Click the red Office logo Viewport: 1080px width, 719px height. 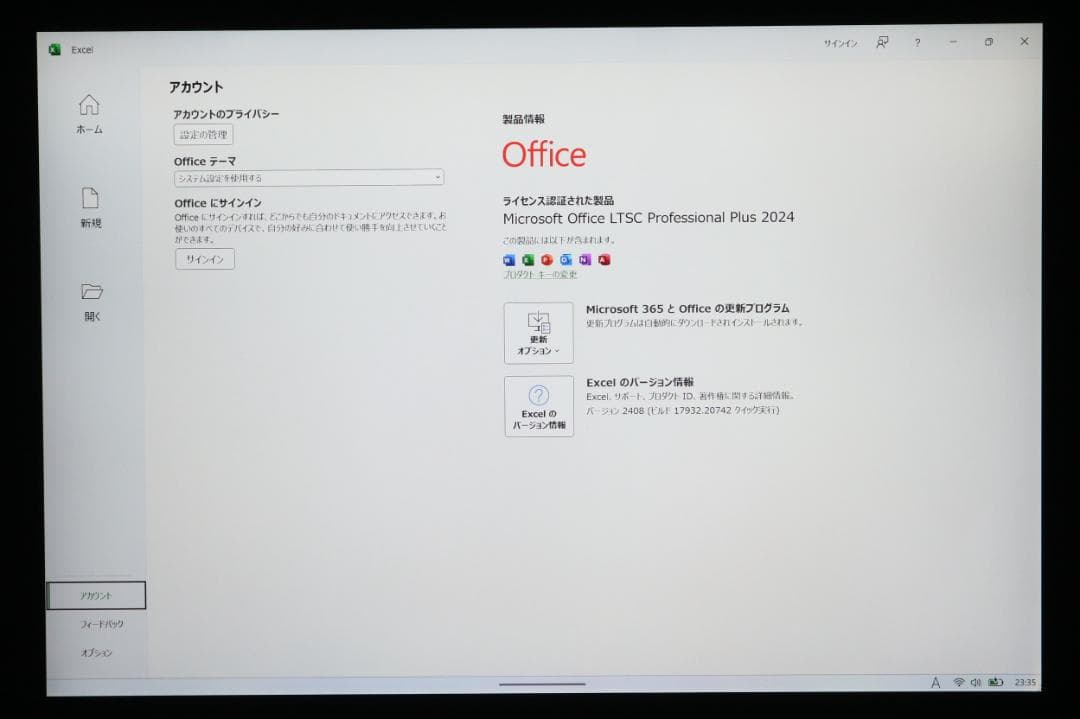click(x=544, y=154)
